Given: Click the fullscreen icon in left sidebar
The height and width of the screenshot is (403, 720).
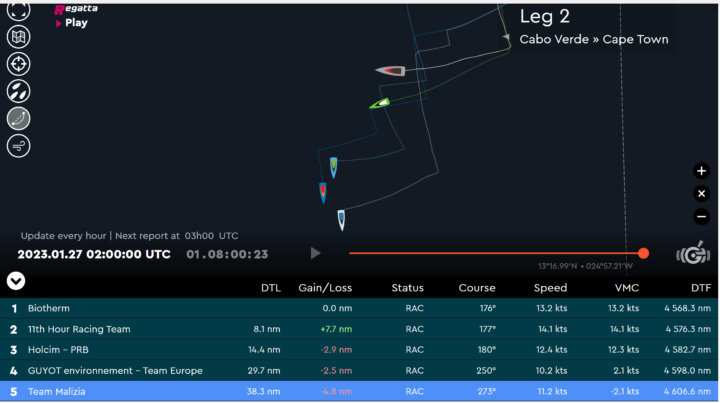Looking at the screenshot, I should [18, 11].
